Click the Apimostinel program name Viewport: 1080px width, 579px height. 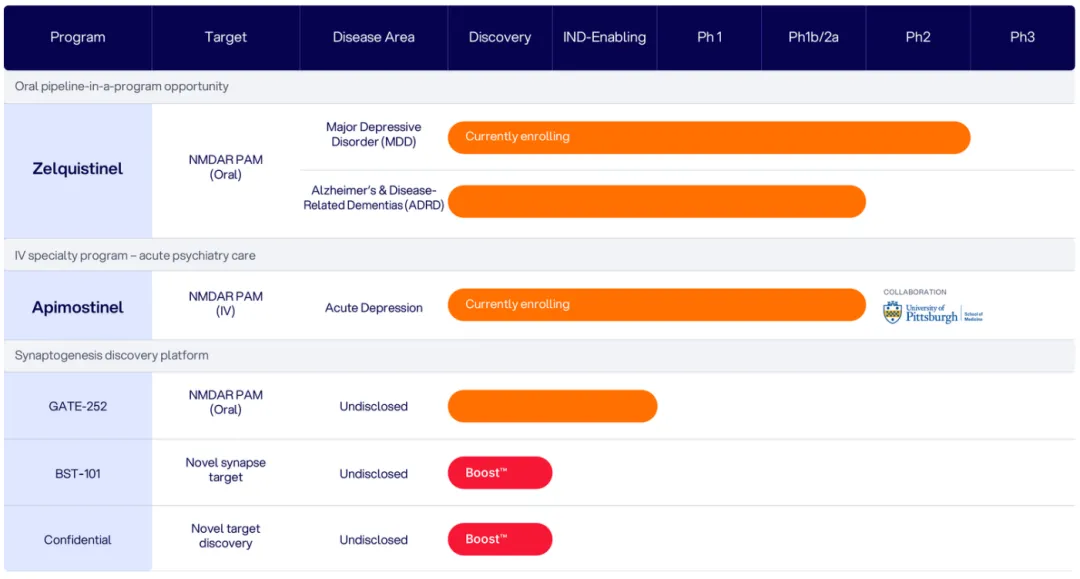[78, 307]
